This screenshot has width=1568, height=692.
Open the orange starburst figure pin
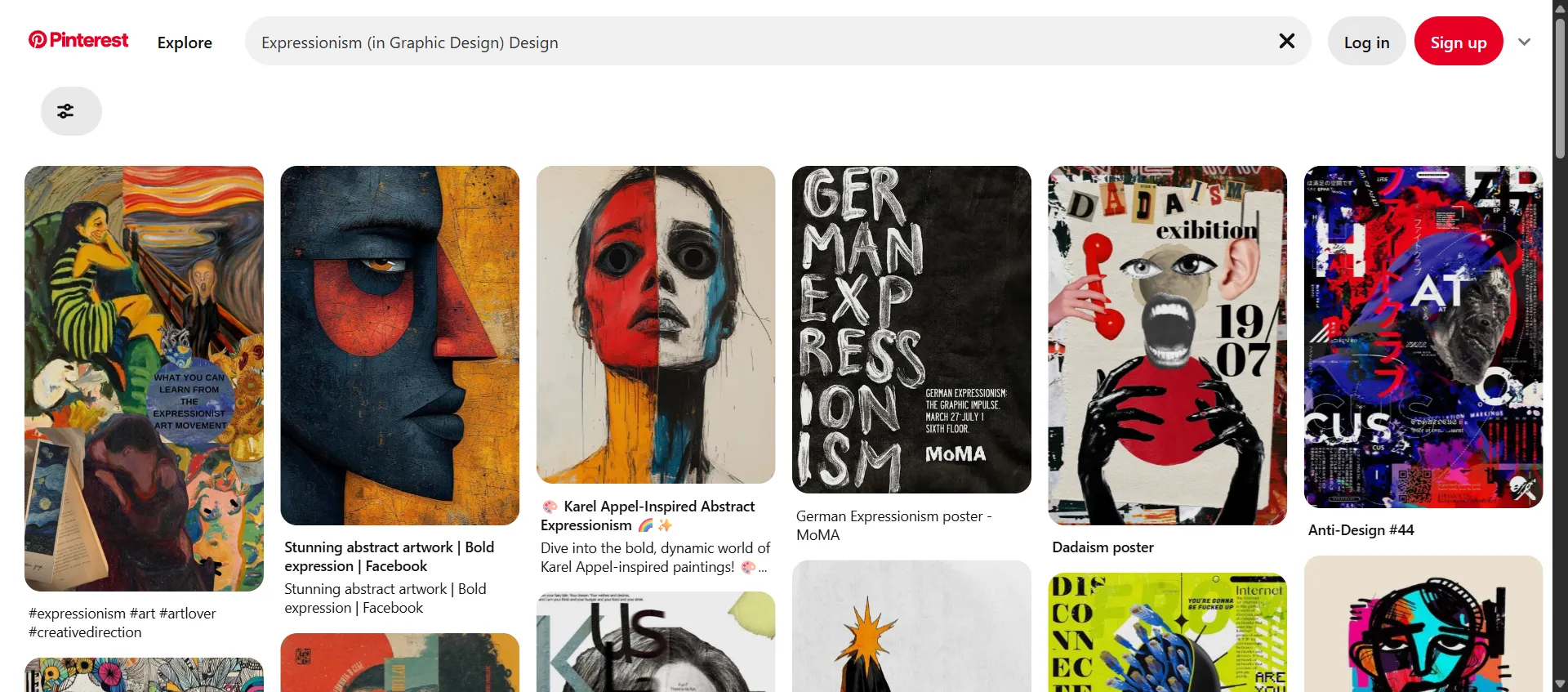(911, 626)
